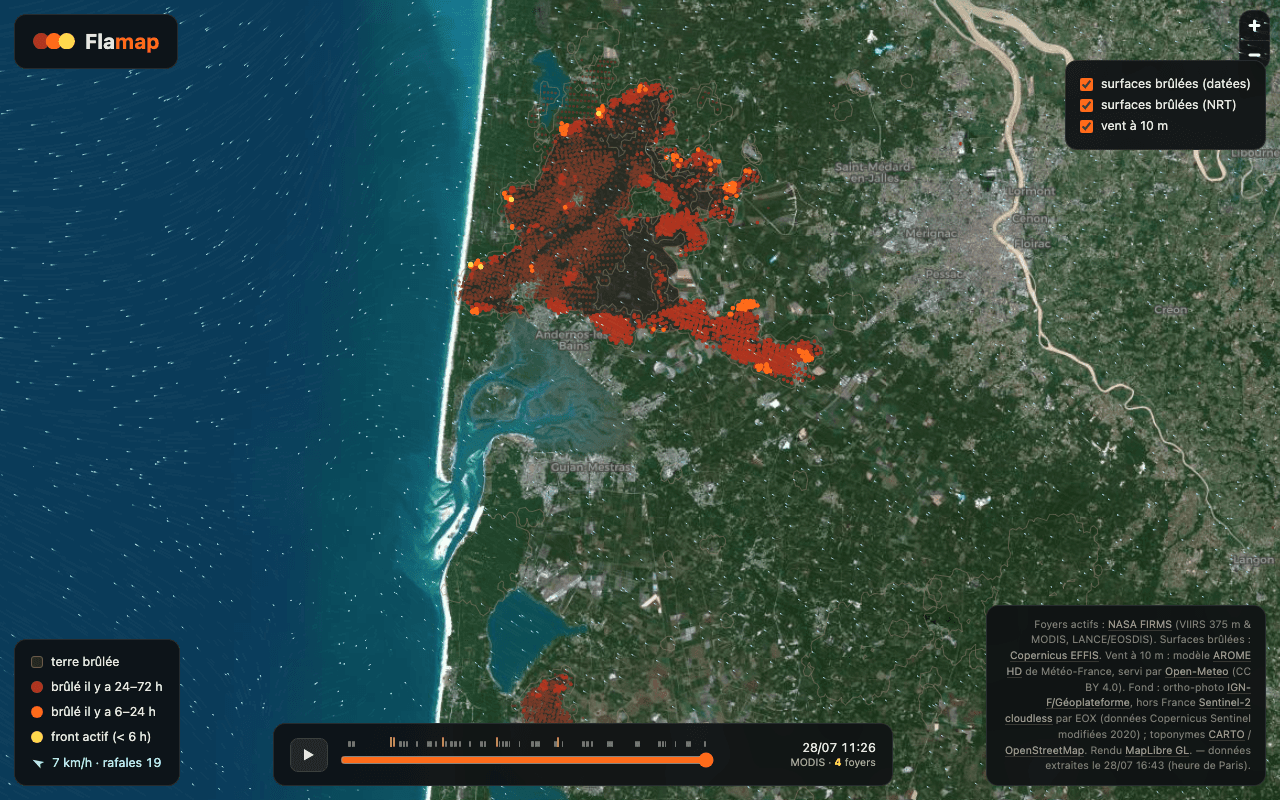Disable the vent à 10 m layer

[x=1087, y=126]
